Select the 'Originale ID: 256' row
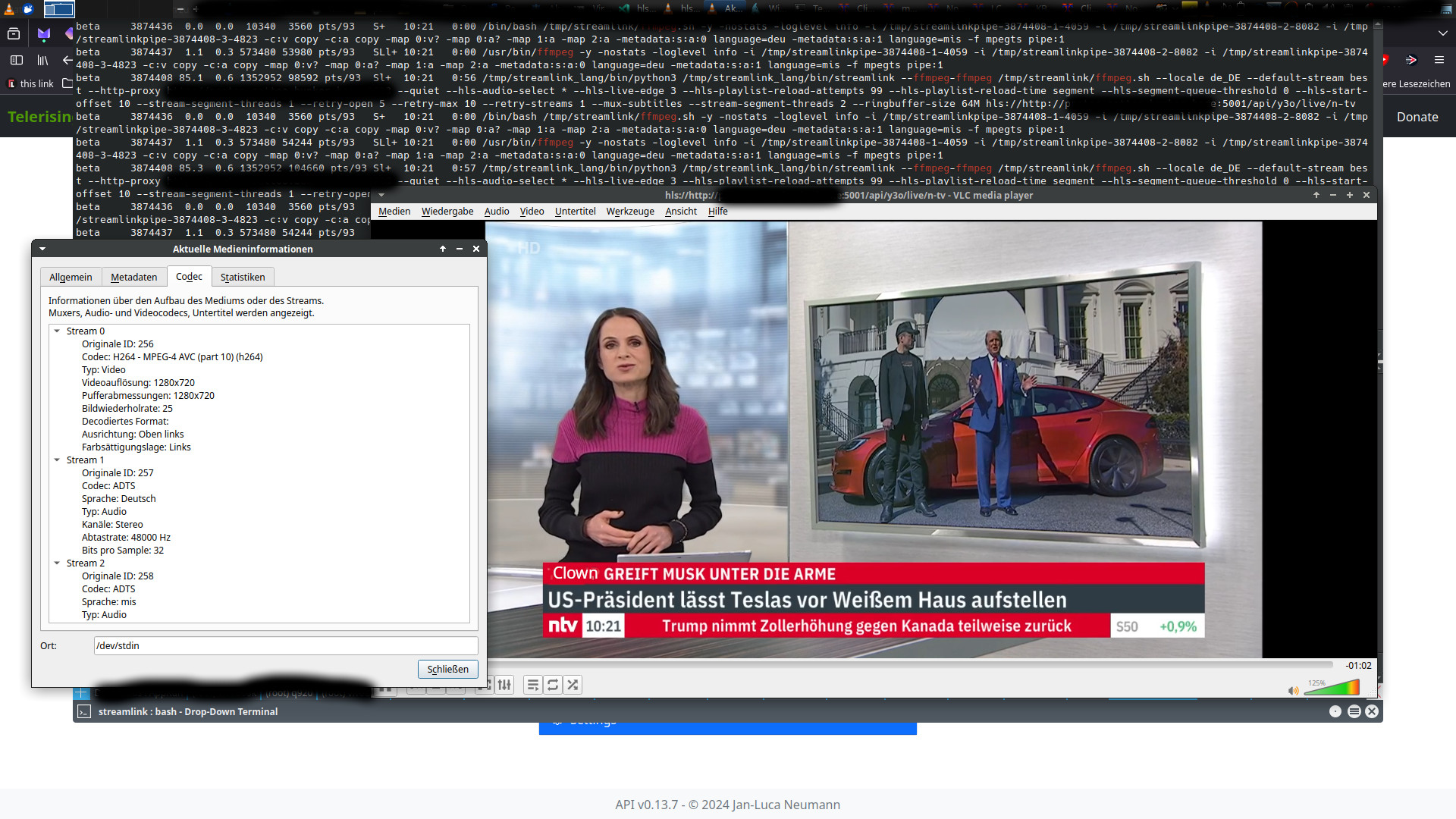Viewport: 1456px width, 819px height. click(x=118, y=344)
